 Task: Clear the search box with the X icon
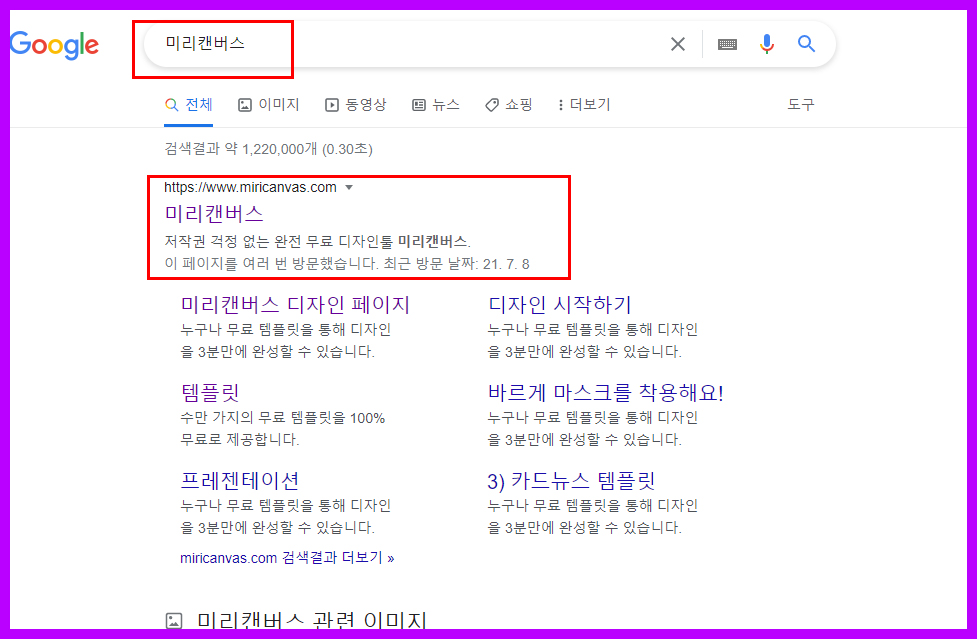(x=678, y=44)
